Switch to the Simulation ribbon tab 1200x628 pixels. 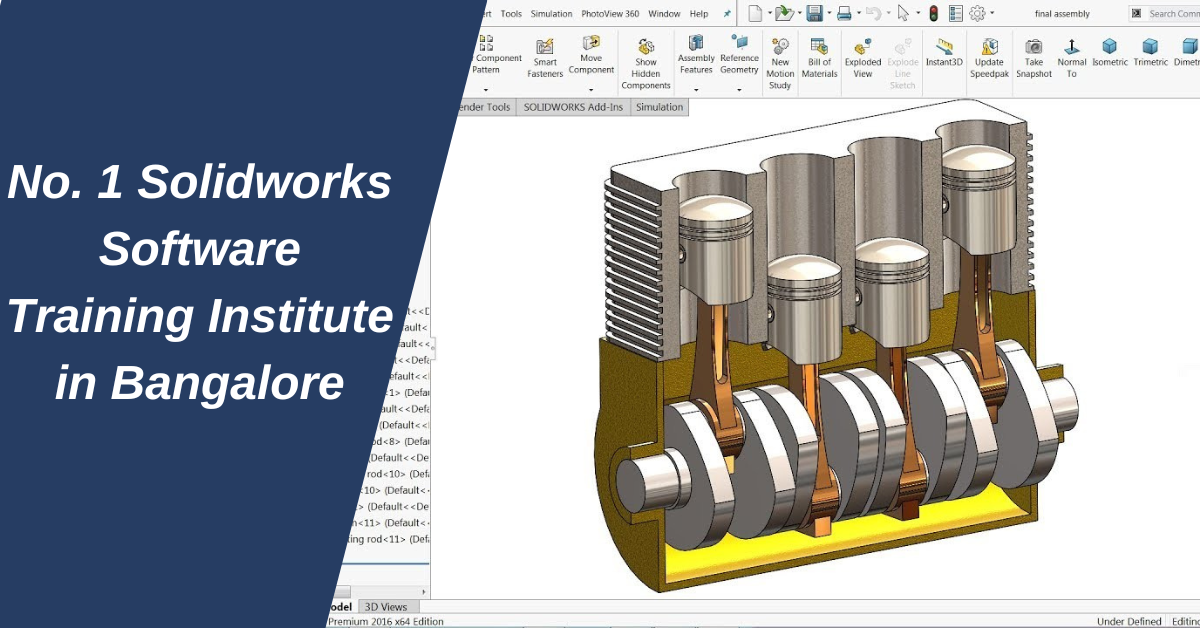pyautogui.click(x=659, y=107)
